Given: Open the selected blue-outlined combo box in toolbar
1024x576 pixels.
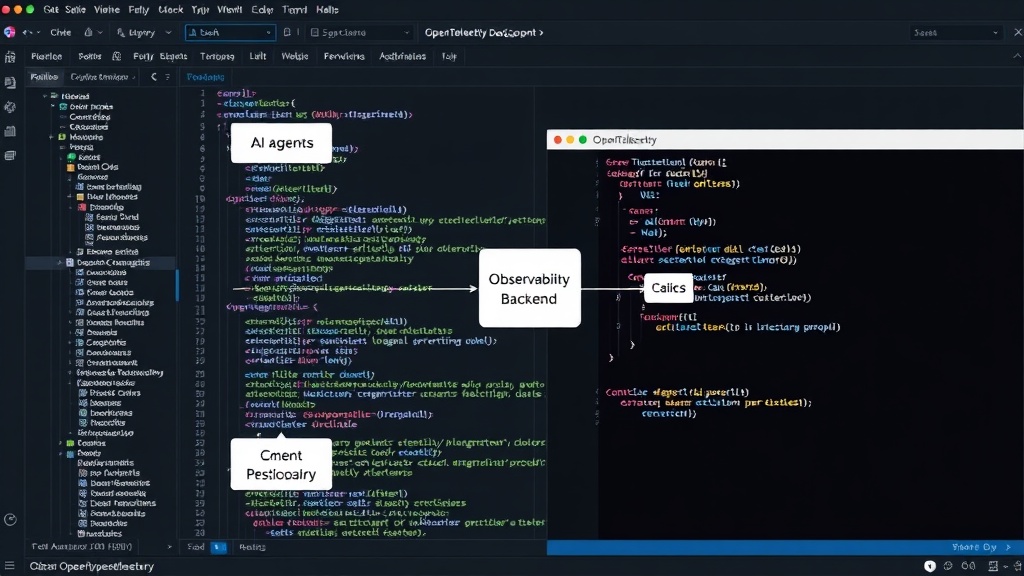Looking at the screenshot, I should (230, 32).
